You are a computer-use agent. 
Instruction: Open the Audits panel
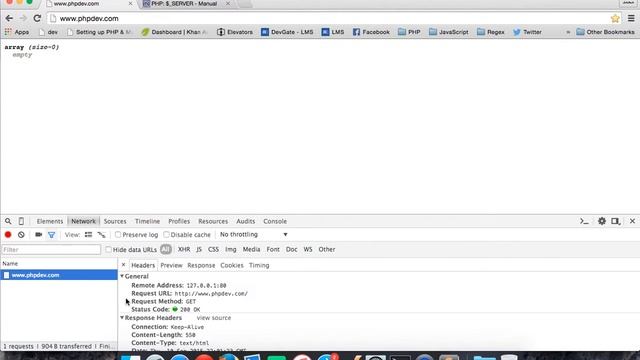coord(246,221)
